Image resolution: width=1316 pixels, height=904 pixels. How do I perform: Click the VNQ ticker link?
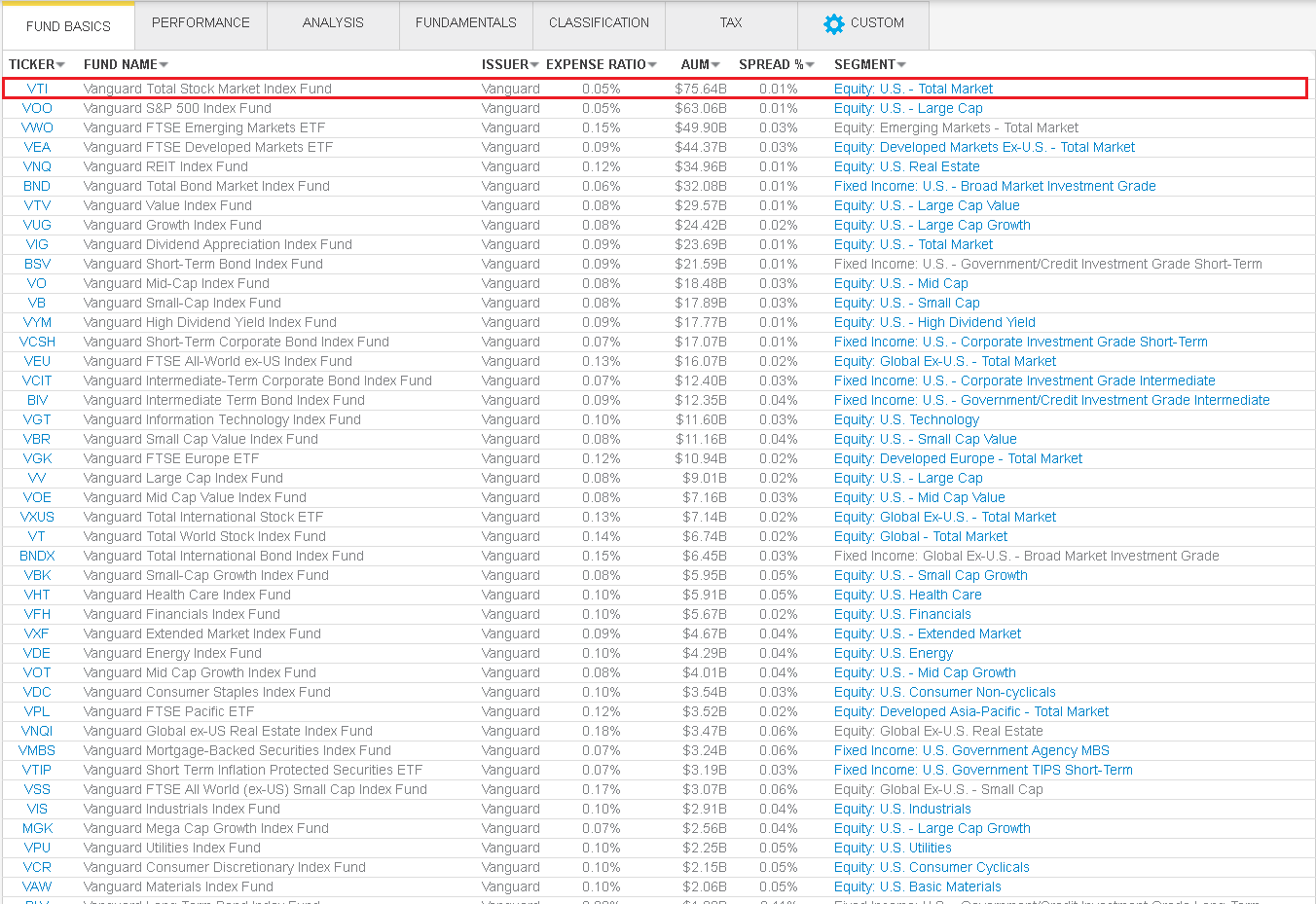tap(37, 166)
